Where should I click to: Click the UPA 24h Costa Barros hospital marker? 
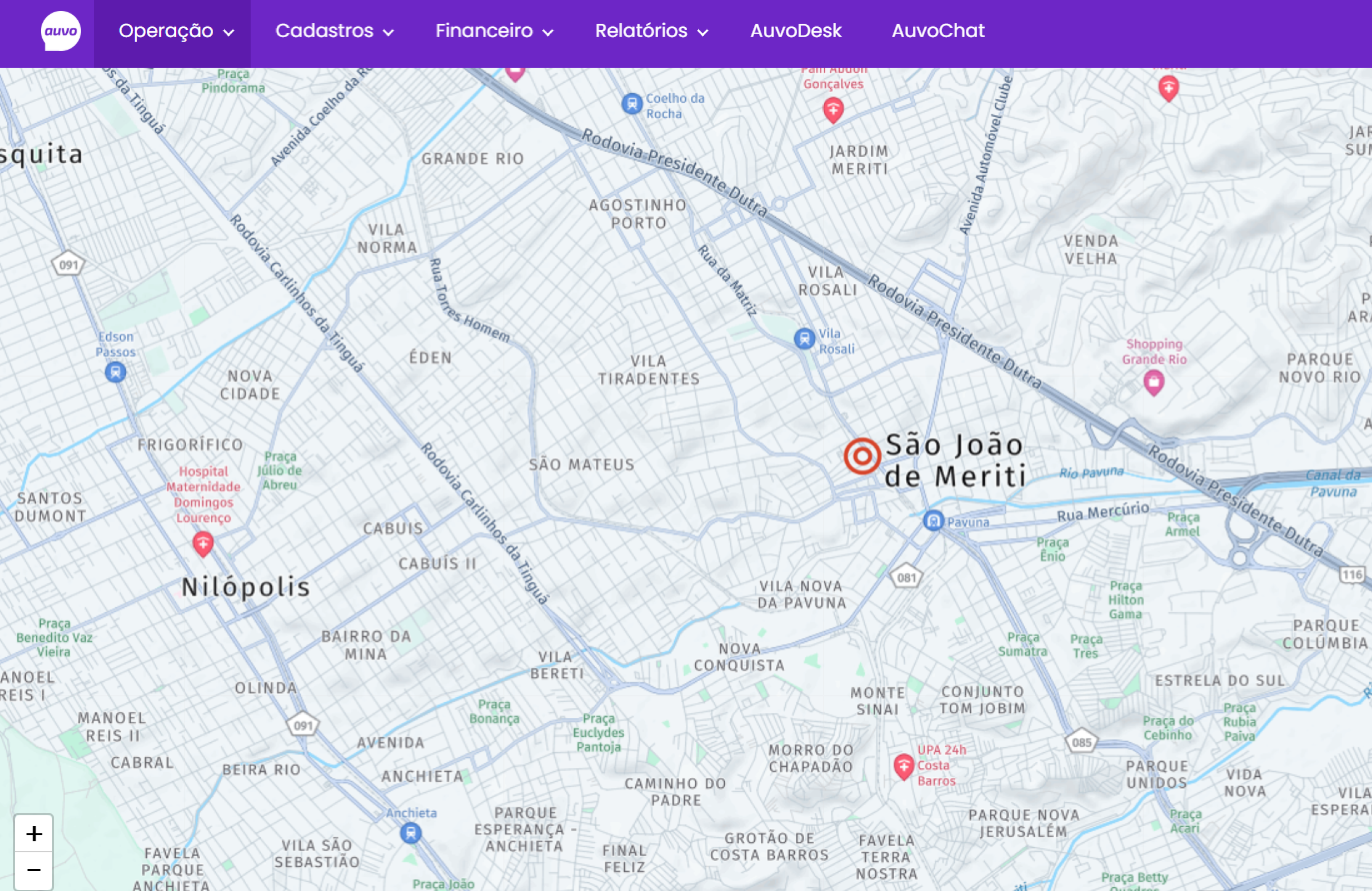coord(903,766)
